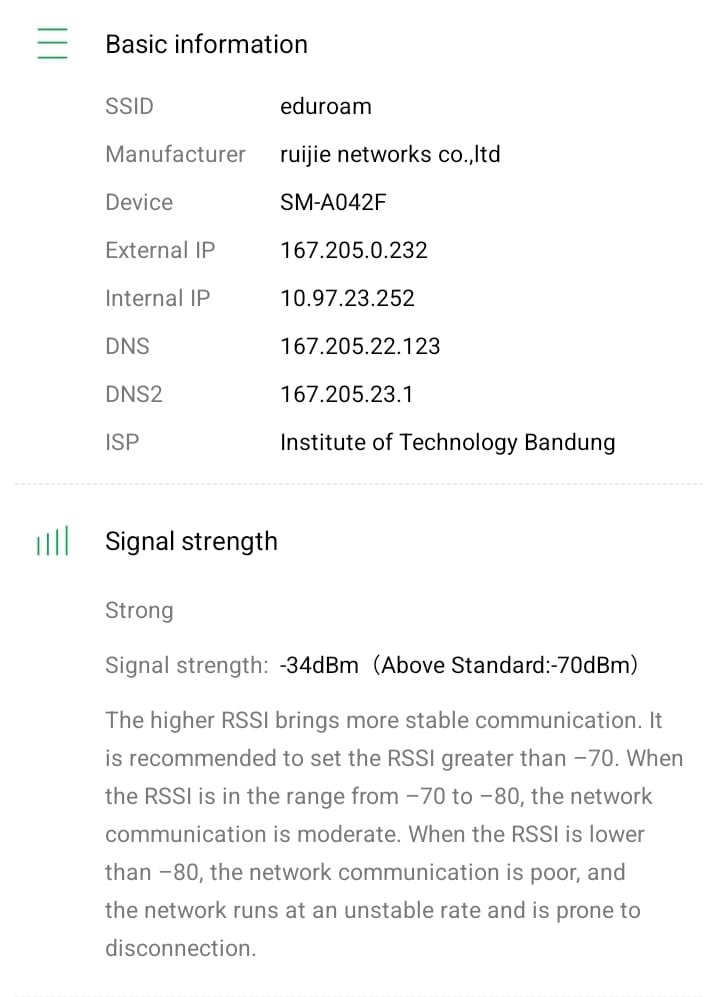Tap the External IP label
This screenshot has width=719, height=997.
click(x=160, y=250)
